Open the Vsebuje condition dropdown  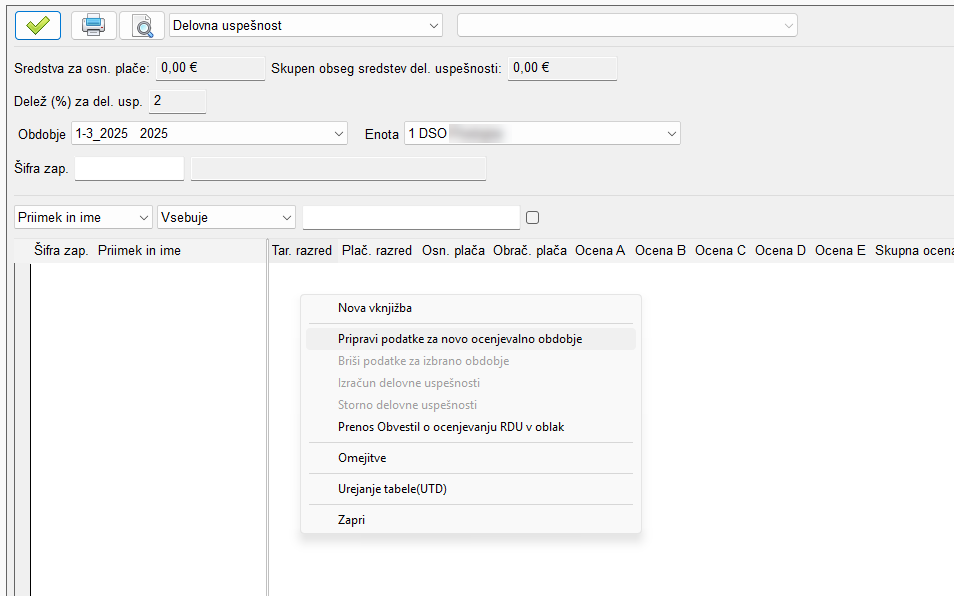pyautogui.click(x=226, y=218)
